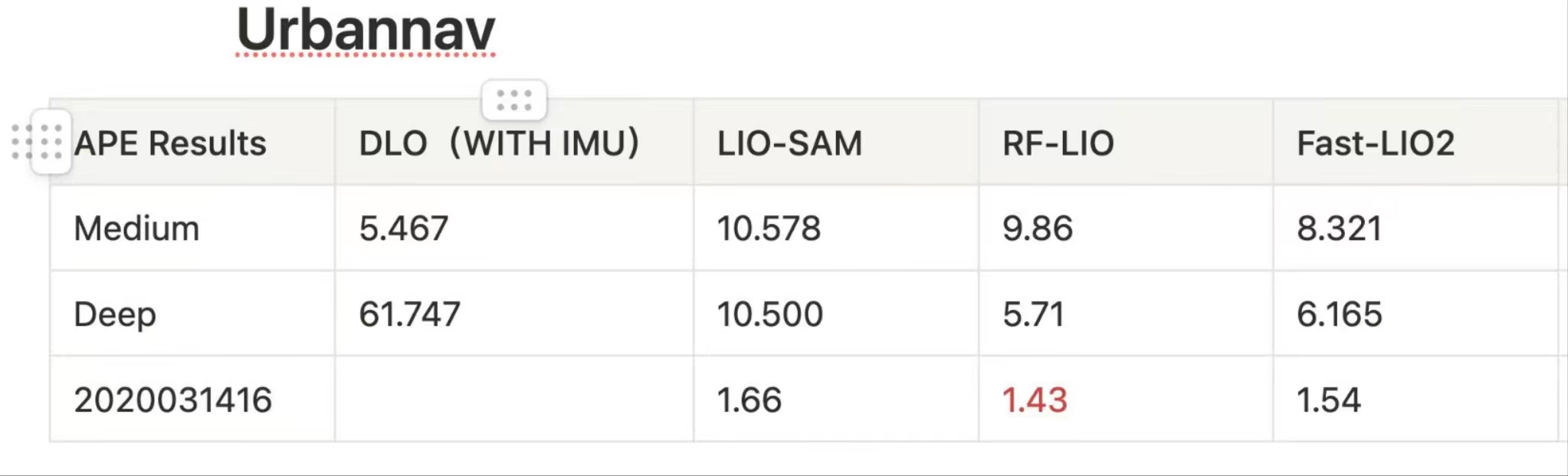
Task: Click the cell containing 6.165
Action: [1415, 314]
